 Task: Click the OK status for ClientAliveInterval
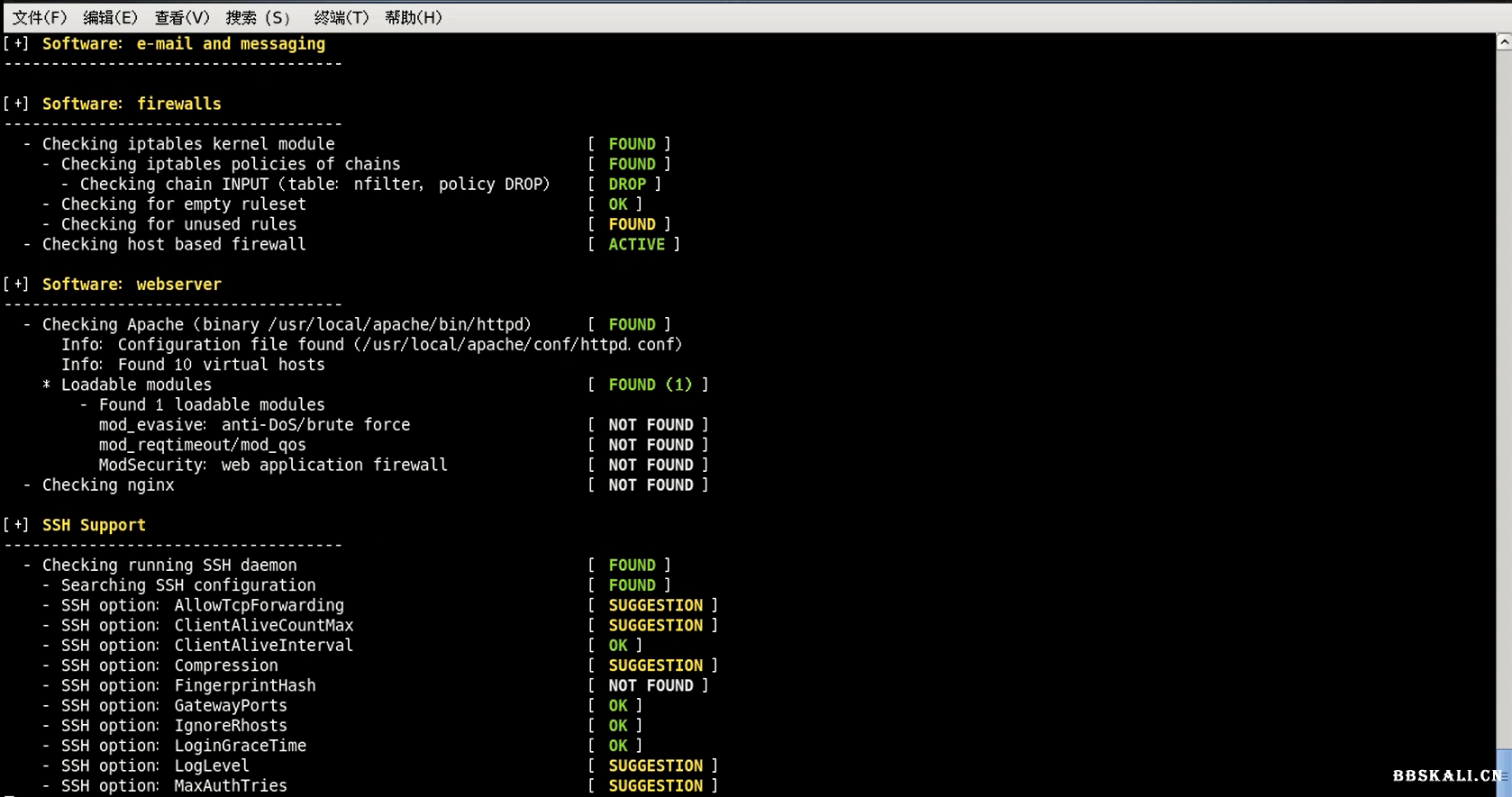pyautogui.click(x=617, y=645)
